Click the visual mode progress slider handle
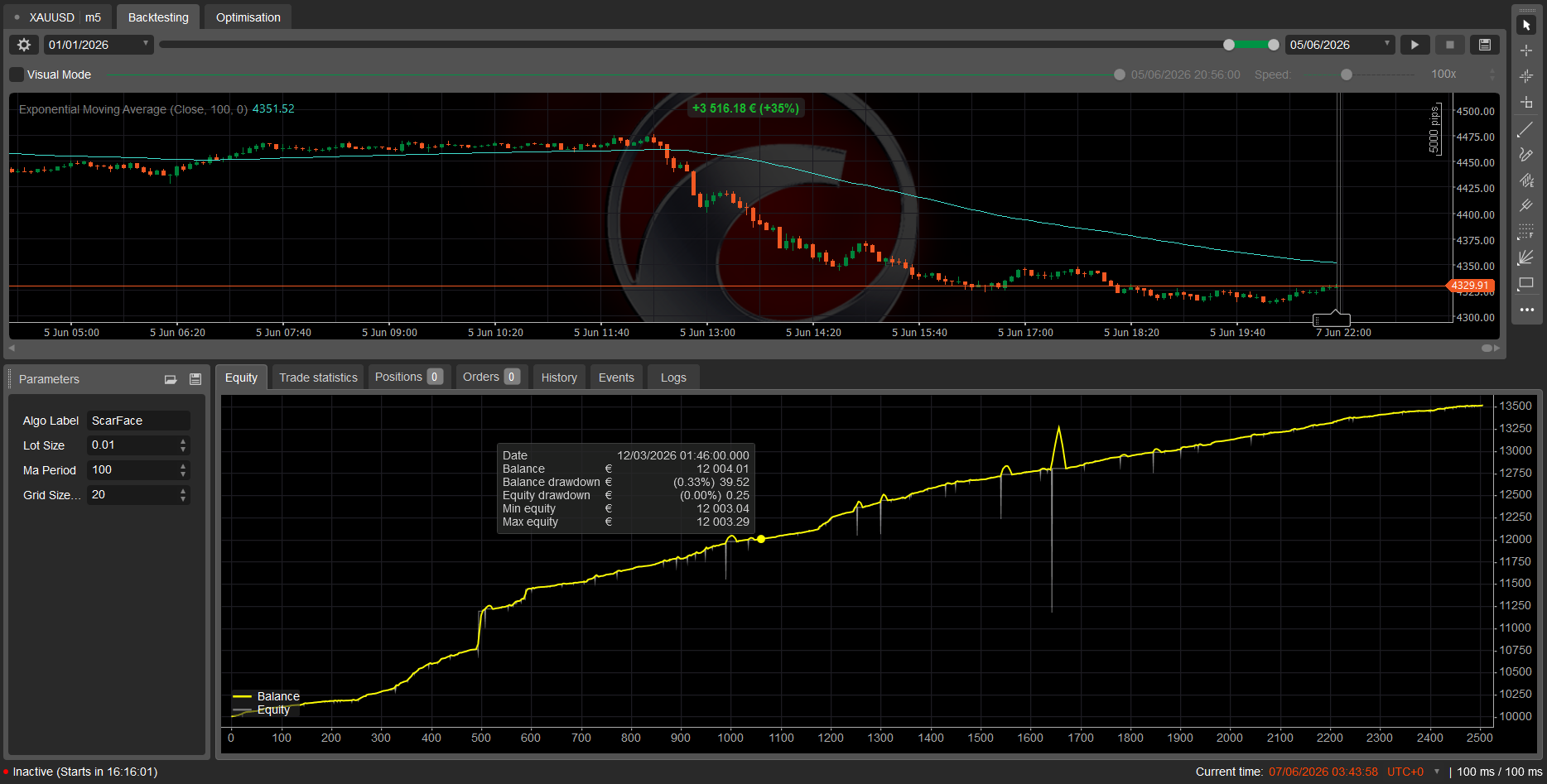This screenshot has height=784, width=1547. click(1120, 75)
